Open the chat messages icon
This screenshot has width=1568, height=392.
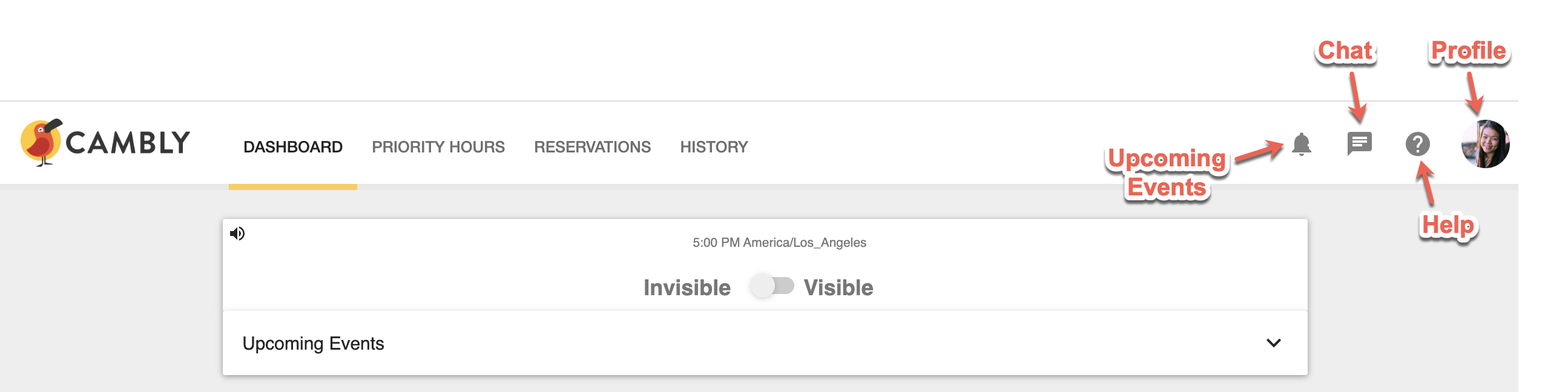click(1359, 143)
